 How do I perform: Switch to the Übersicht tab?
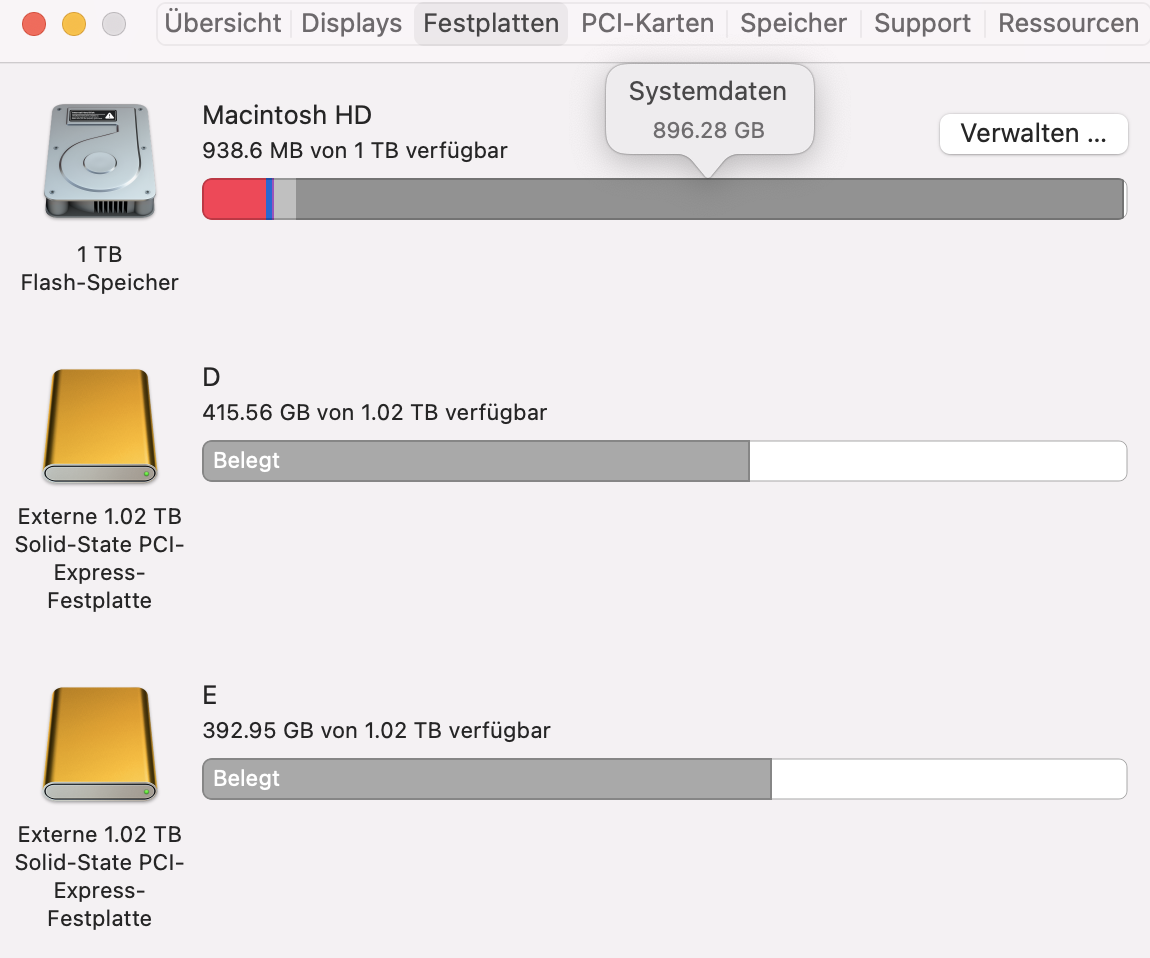223,23
